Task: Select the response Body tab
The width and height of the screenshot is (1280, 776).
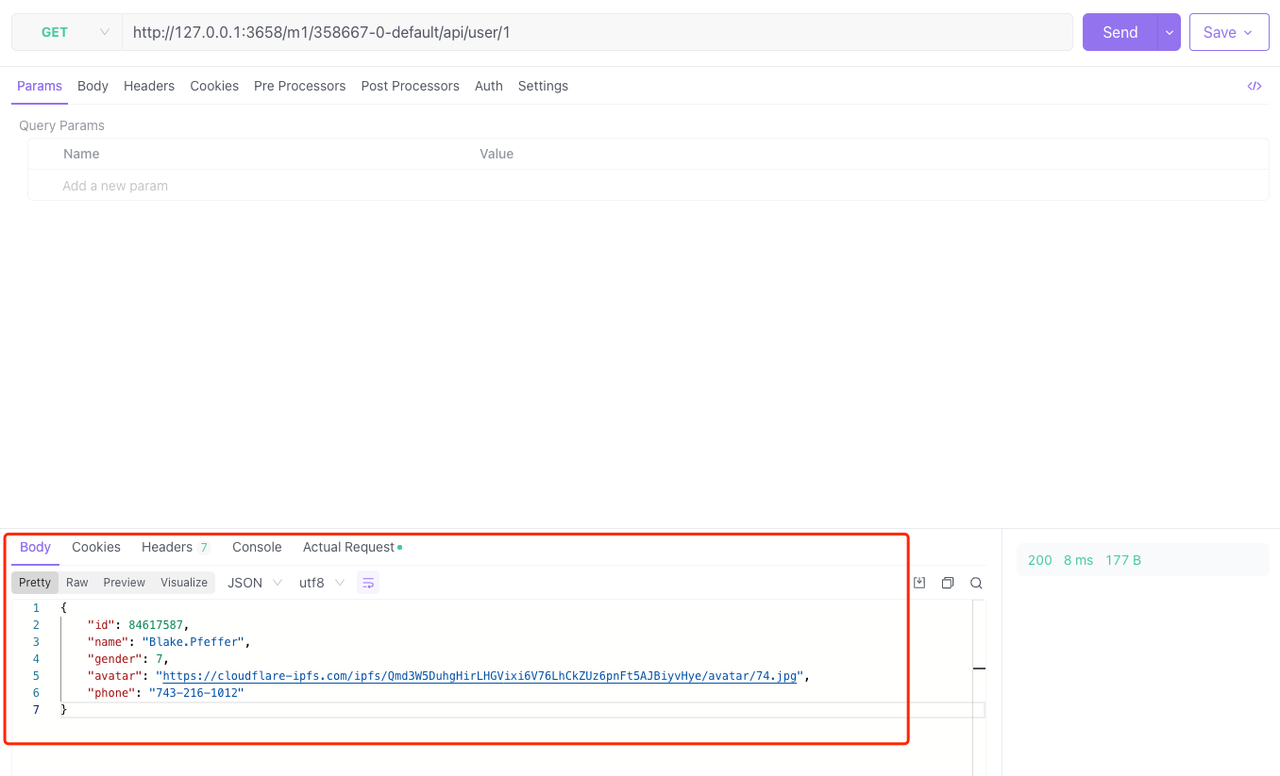Action: coord(35,547)
